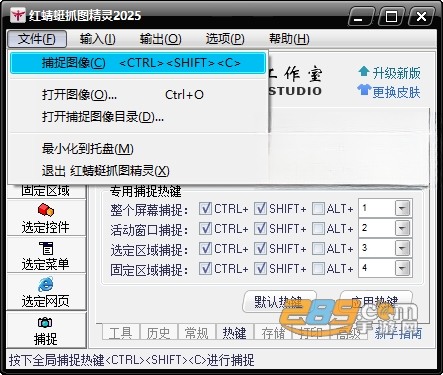Toggle CTRL+ for 活动窗口捕捉
The image size is (443, 375).
(205, 229)
